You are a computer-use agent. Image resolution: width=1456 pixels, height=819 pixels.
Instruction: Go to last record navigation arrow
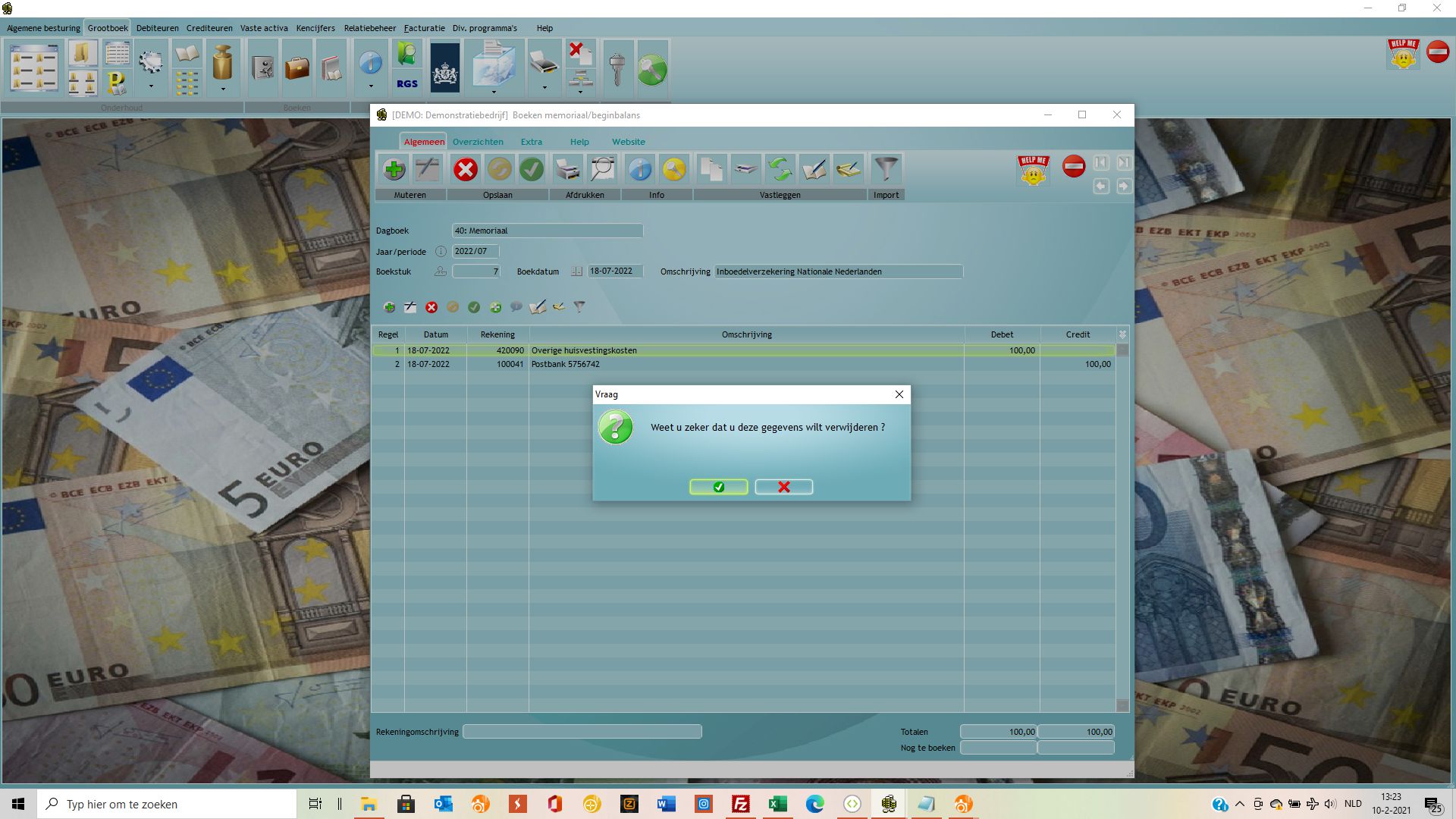[x=1124, y=162]
